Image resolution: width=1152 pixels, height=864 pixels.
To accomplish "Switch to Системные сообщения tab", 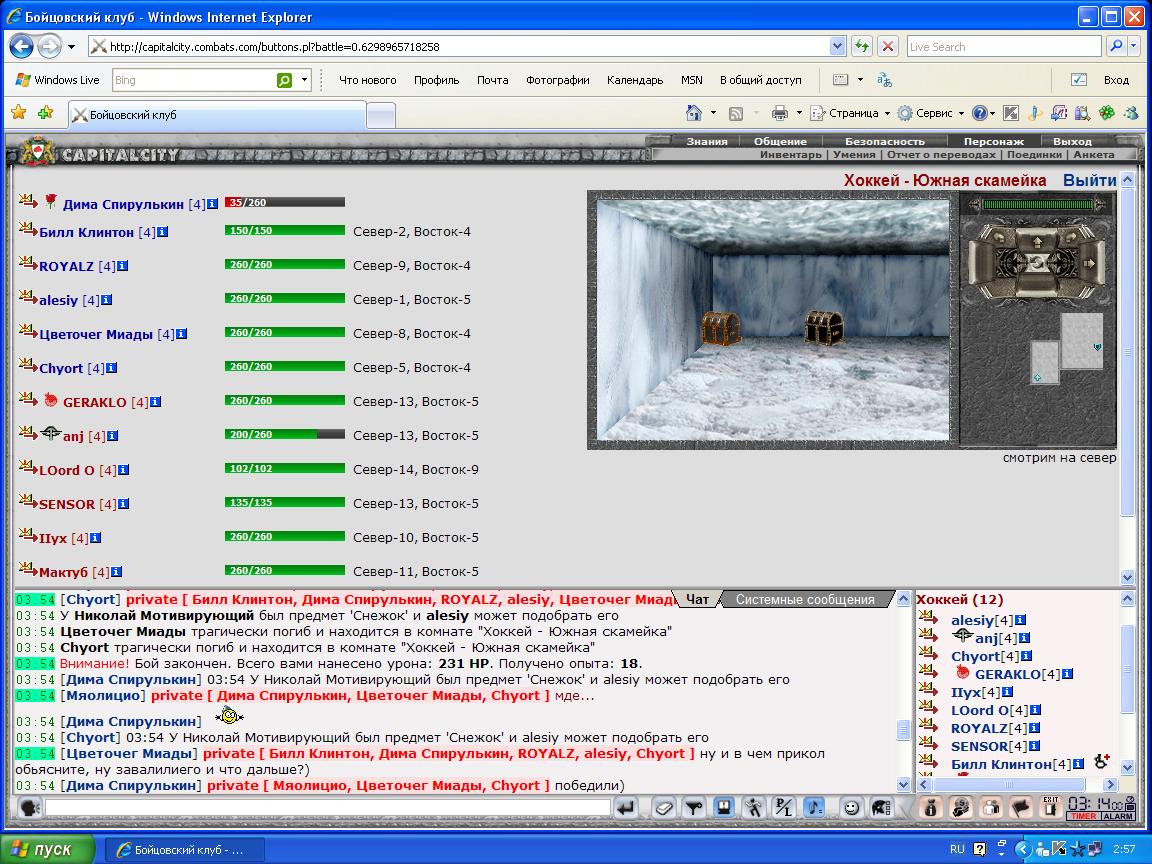I will click(805, 600).
